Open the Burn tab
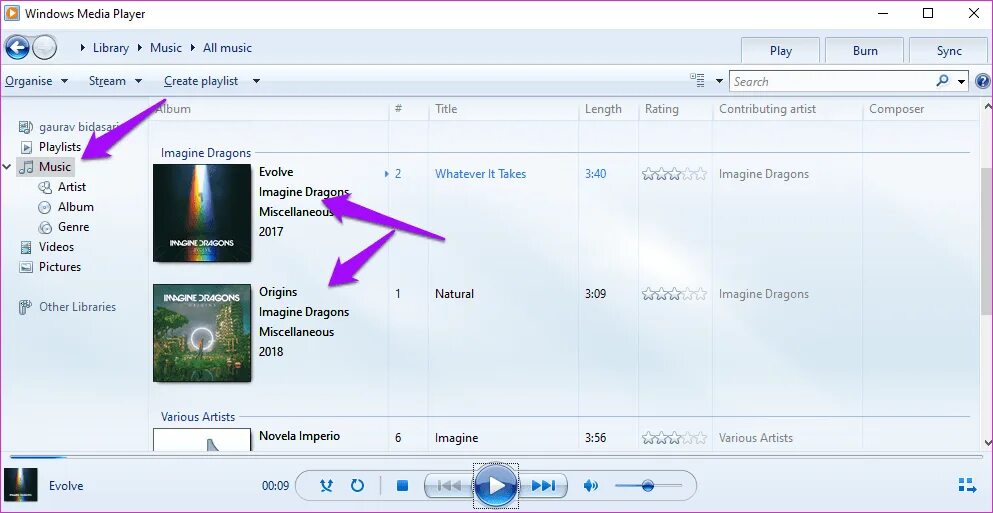The width and height of the screenshot is (993, 513). tap(864, 51)
